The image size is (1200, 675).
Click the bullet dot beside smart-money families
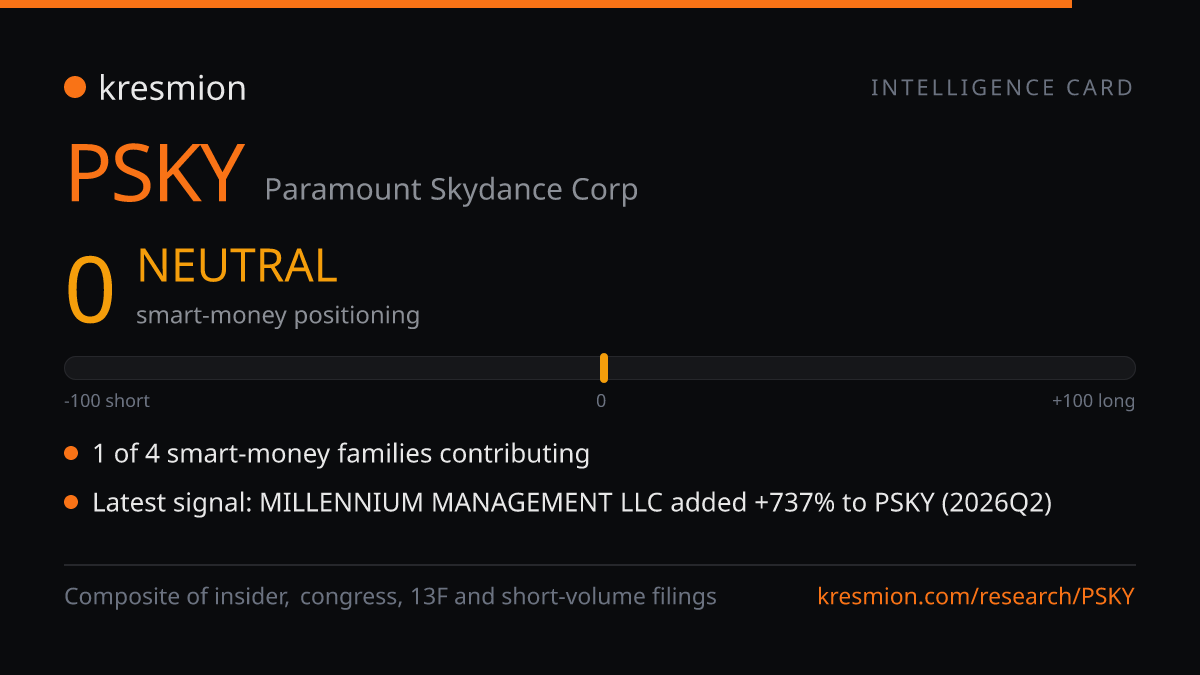point(71,454)
